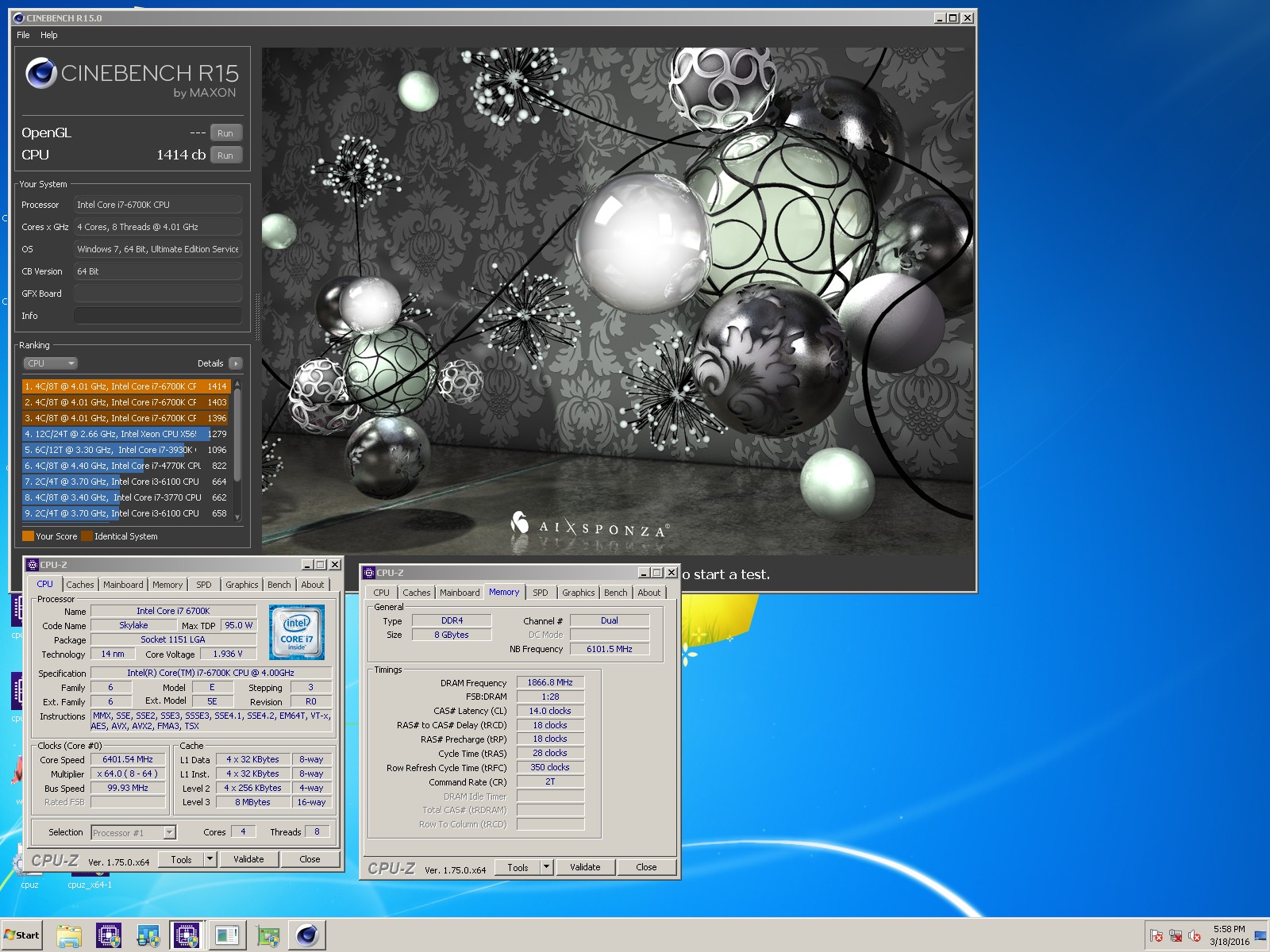Open Action Center flag icon in tray
Viewport: 1270px width, 952px height.
[1156, 935]
